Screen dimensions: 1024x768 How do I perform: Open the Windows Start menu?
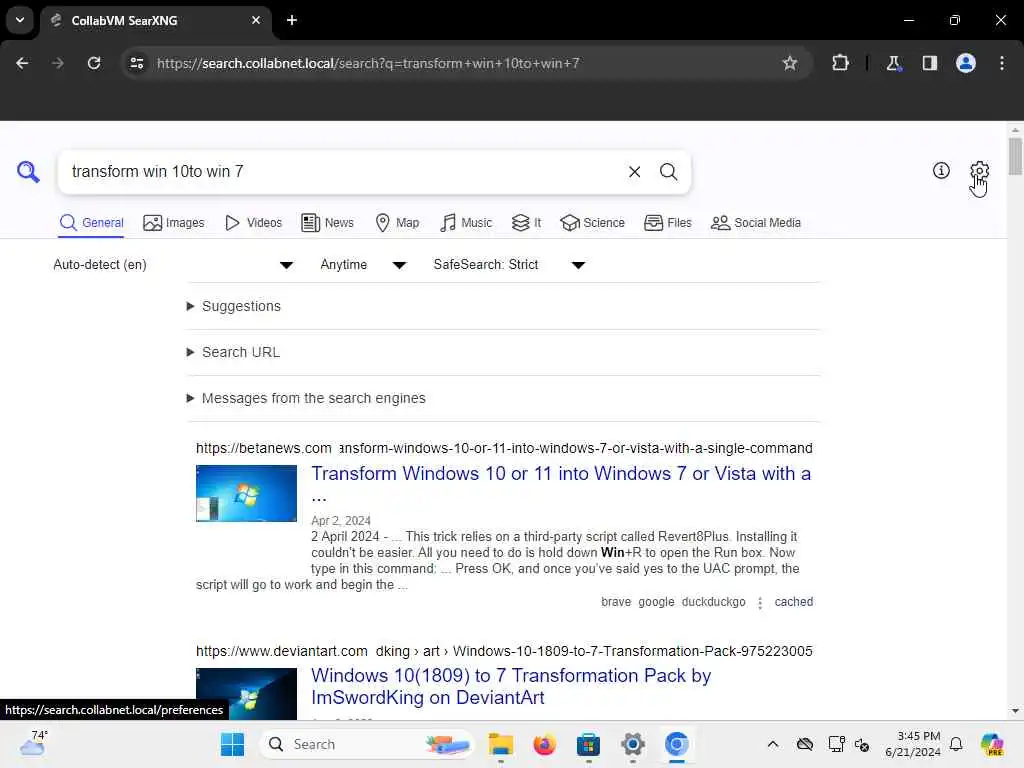pos(232,744)
